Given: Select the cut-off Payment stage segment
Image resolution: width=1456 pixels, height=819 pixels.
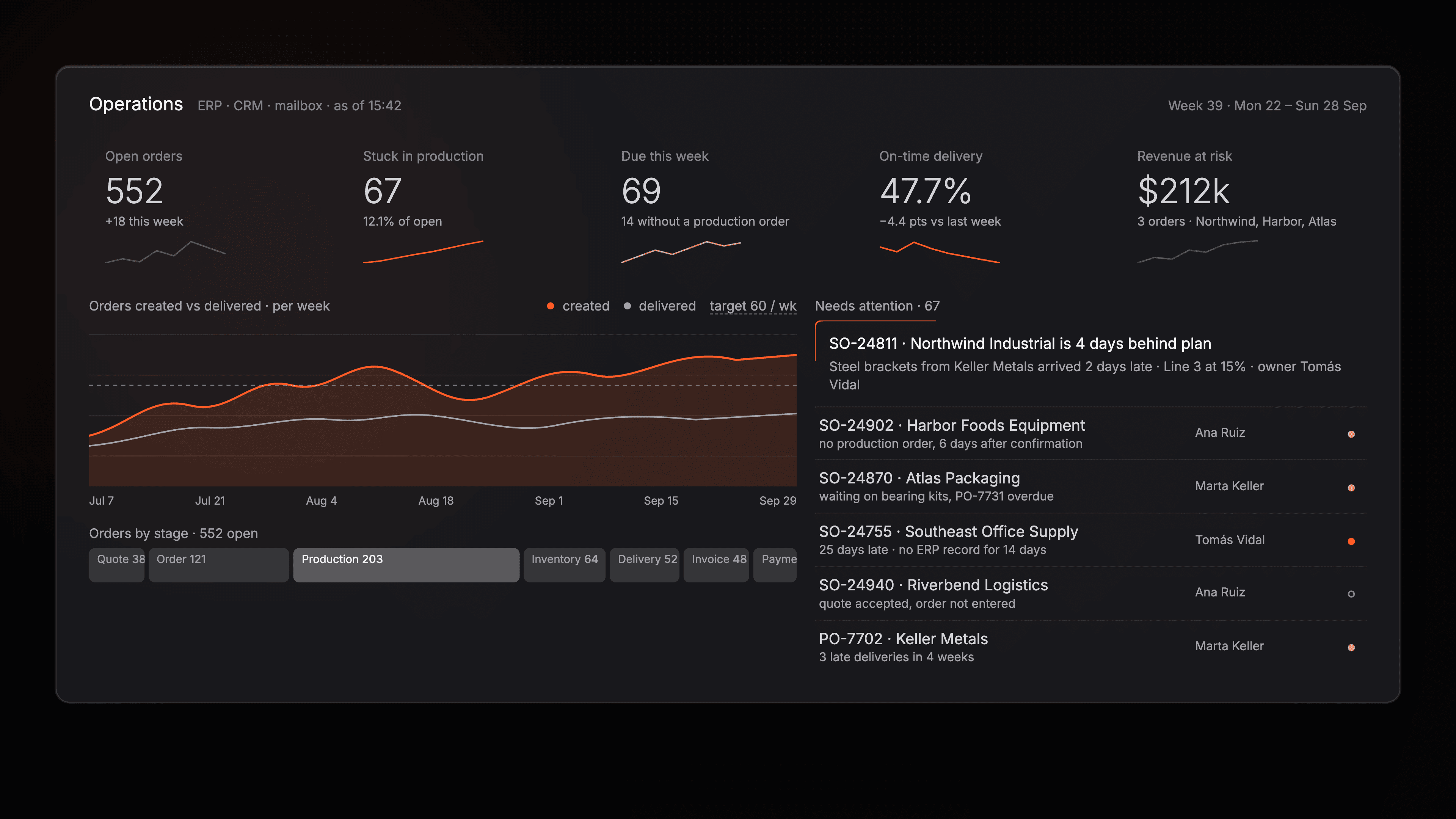Looking at the screenshot, I should [x=775, y=565].
